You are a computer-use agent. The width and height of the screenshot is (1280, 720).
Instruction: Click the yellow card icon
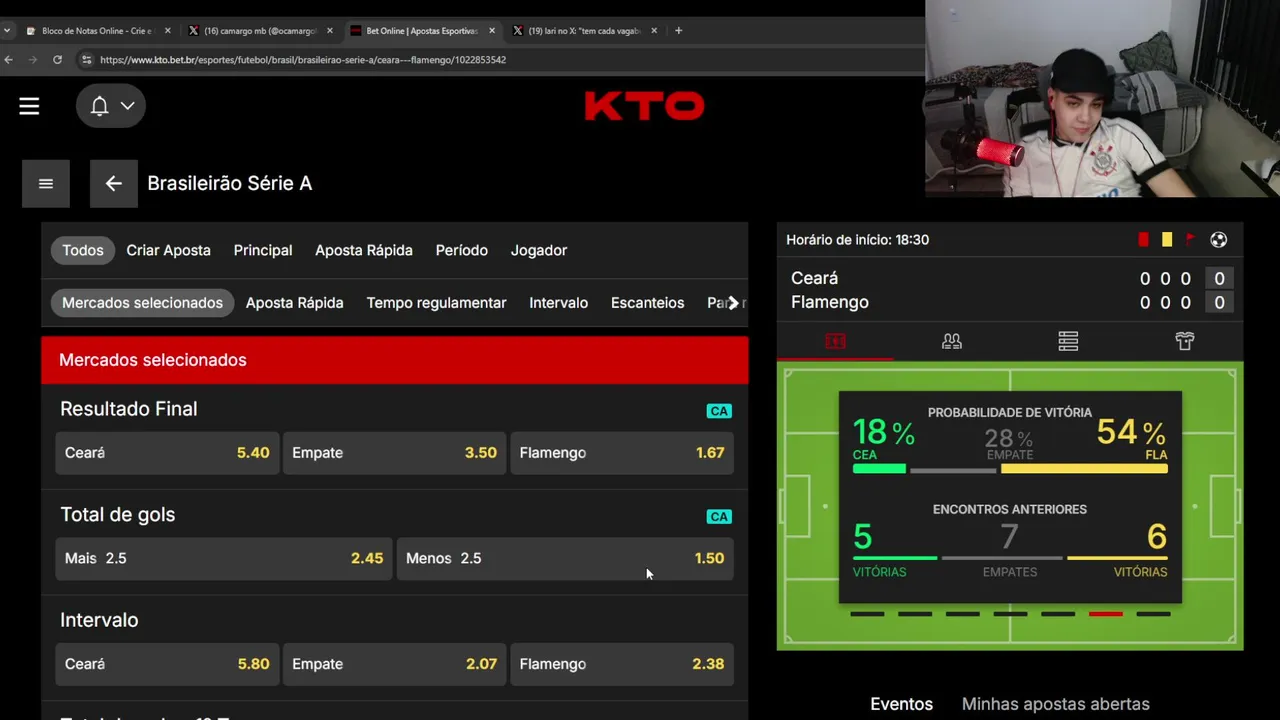pos(1167,240)
